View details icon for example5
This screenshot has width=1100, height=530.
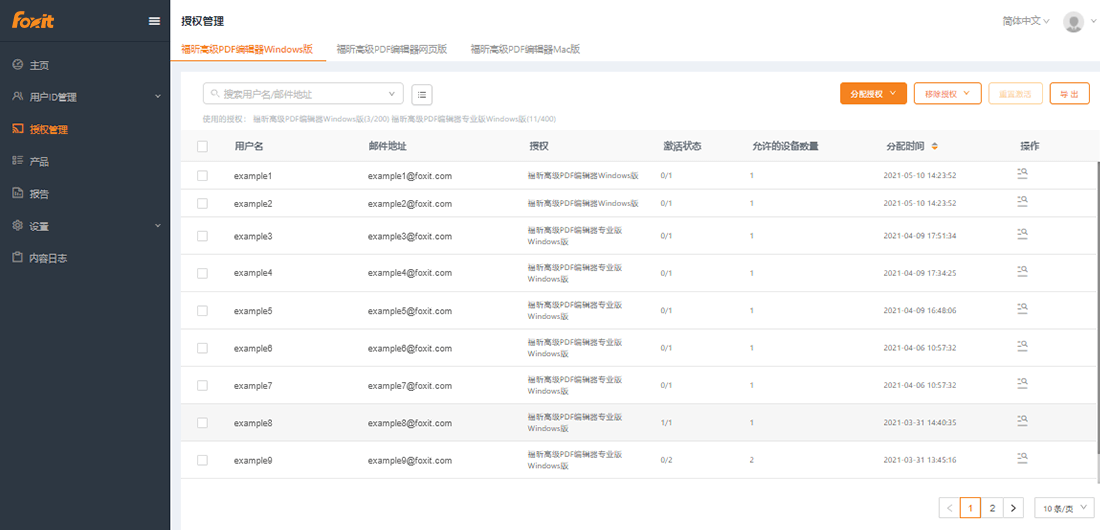[1022, 310]
